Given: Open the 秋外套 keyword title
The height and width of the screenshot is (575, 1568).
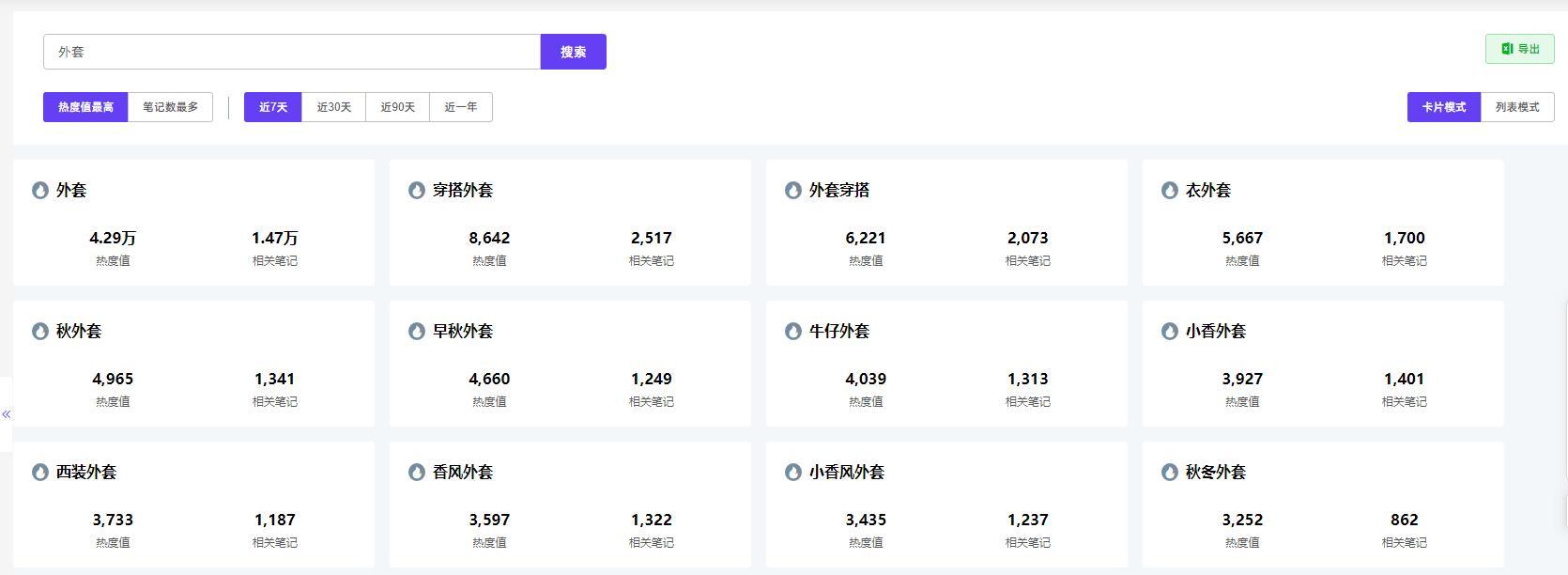Looking at the screenshot, I should click(79, 331).
